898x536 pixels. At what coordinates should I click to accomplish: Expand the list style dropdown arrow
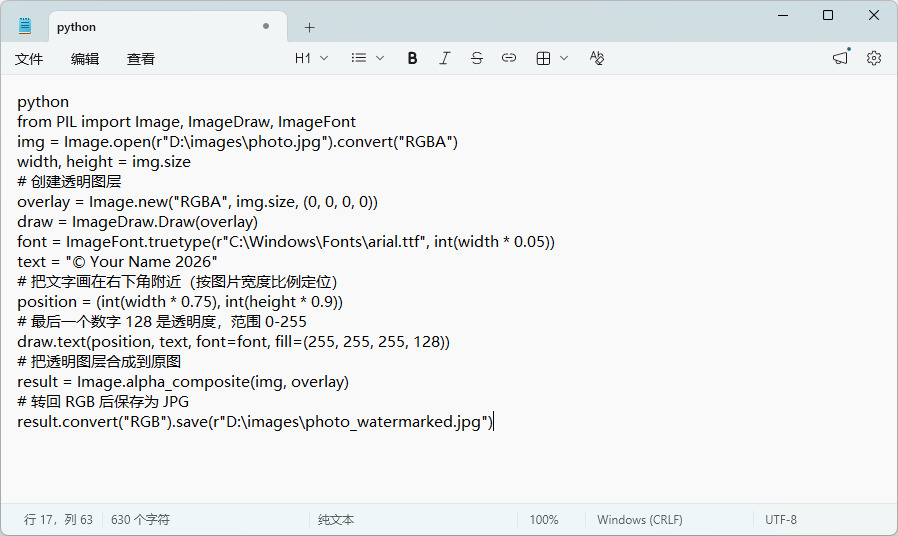click(x=380, y=58)
